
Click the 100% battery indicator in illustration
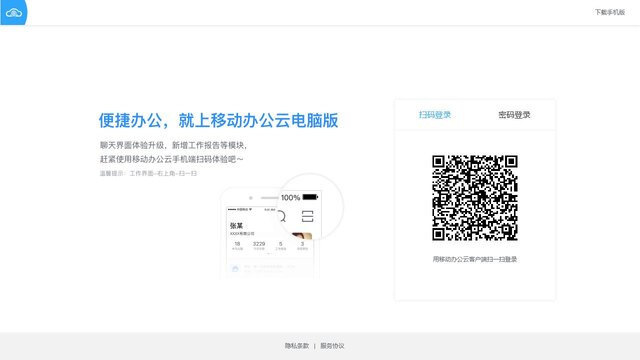pyautogui.click(x=299, y=198)
